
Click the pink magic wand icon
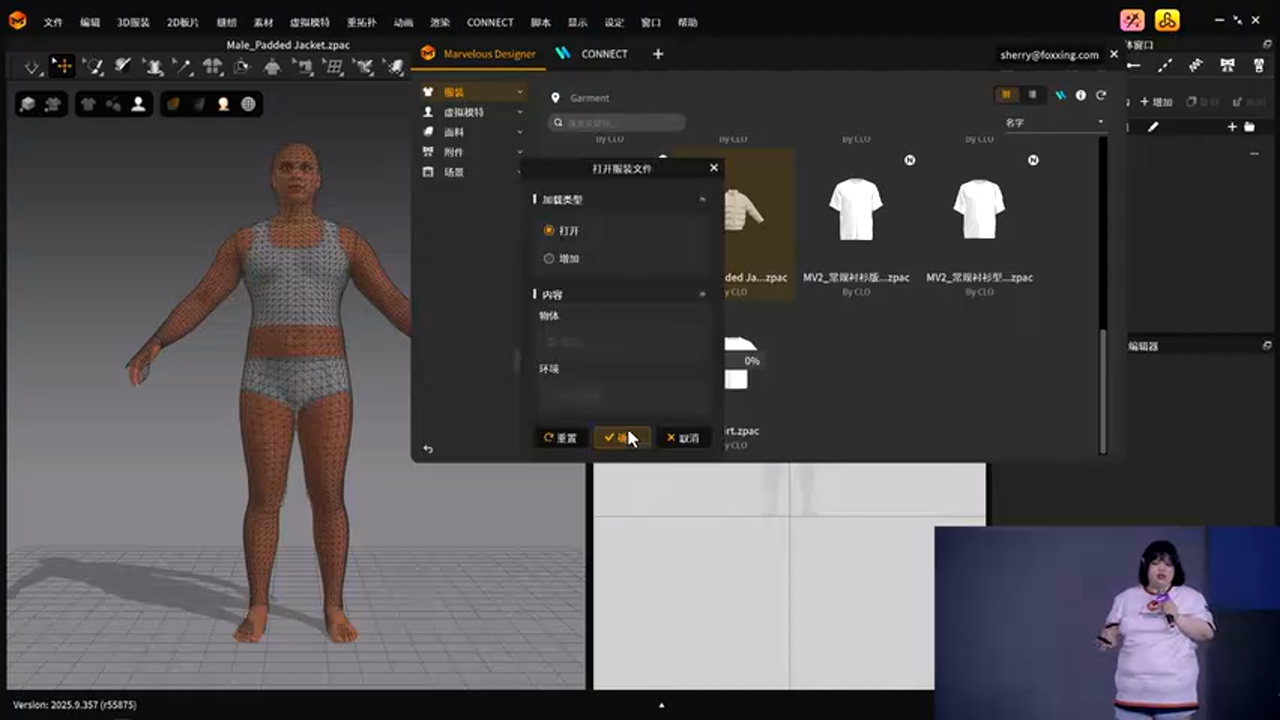1132,20
